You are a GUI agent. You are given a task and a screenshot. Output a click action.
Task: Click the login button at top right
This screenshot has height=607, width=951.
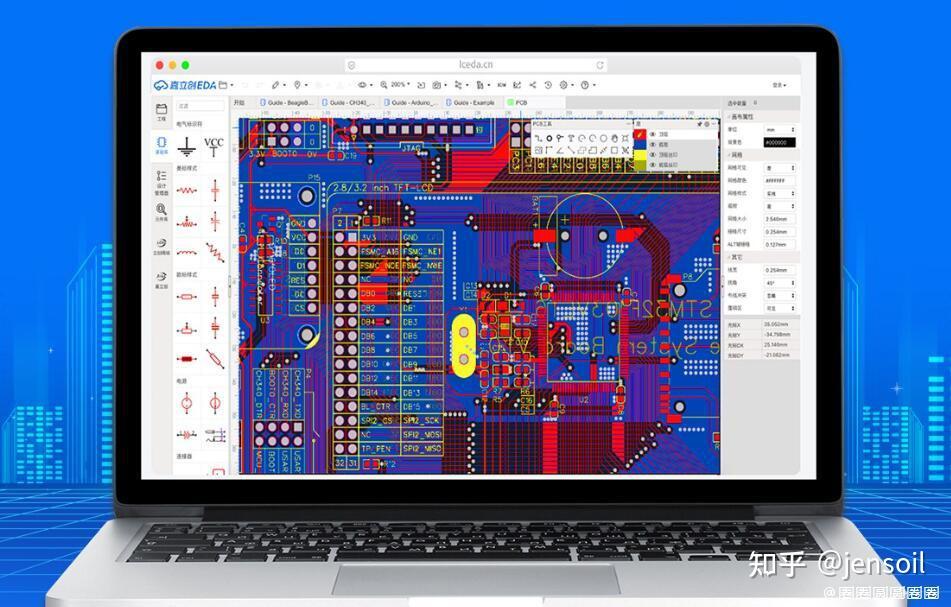pos(779,86)
